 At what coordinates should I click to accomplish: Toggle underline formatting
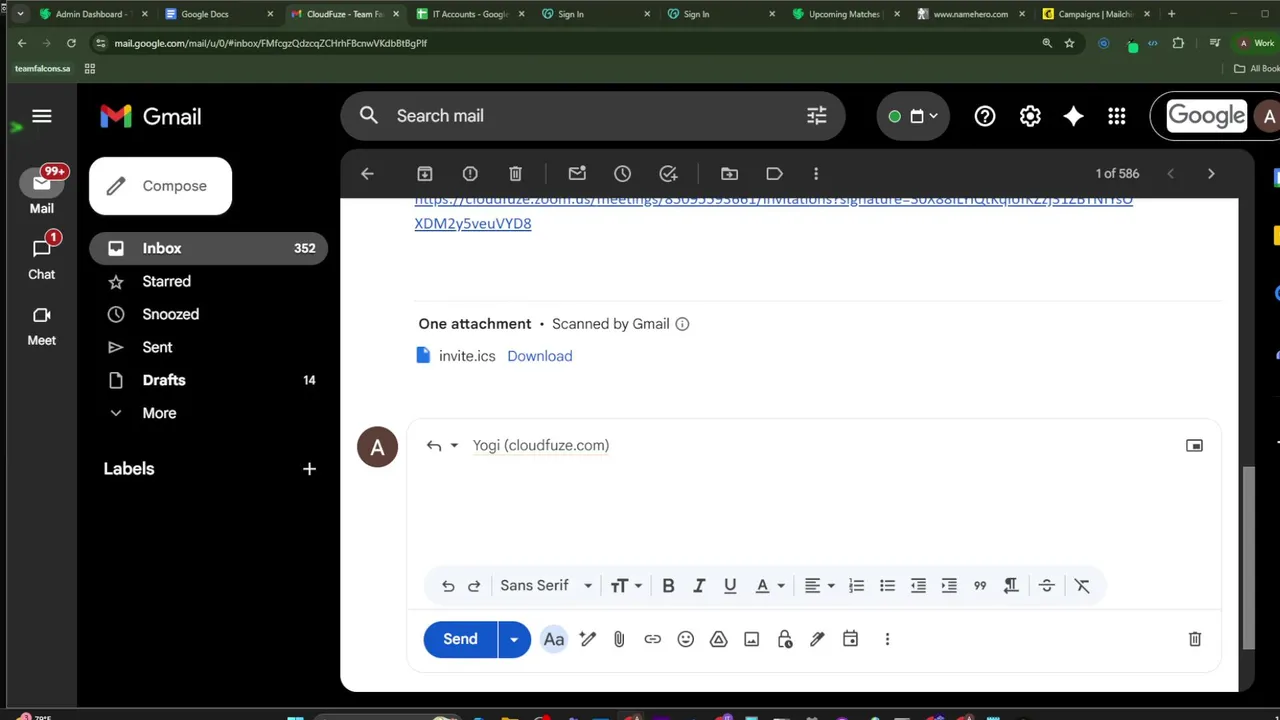[x=730, y=586]
